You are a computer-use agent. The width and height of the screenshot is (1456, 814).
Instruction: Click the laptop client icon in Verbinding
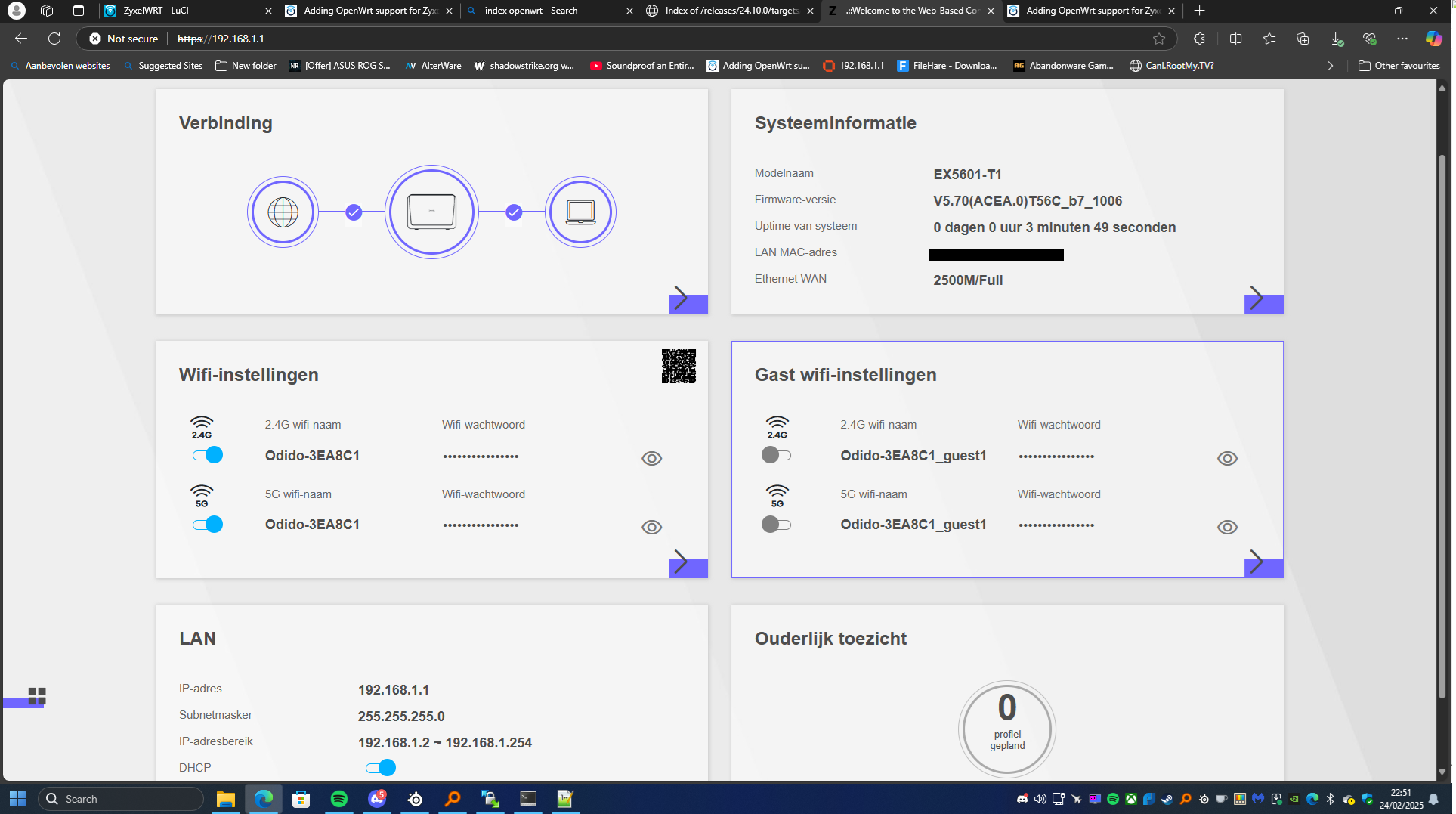[580, 212]
